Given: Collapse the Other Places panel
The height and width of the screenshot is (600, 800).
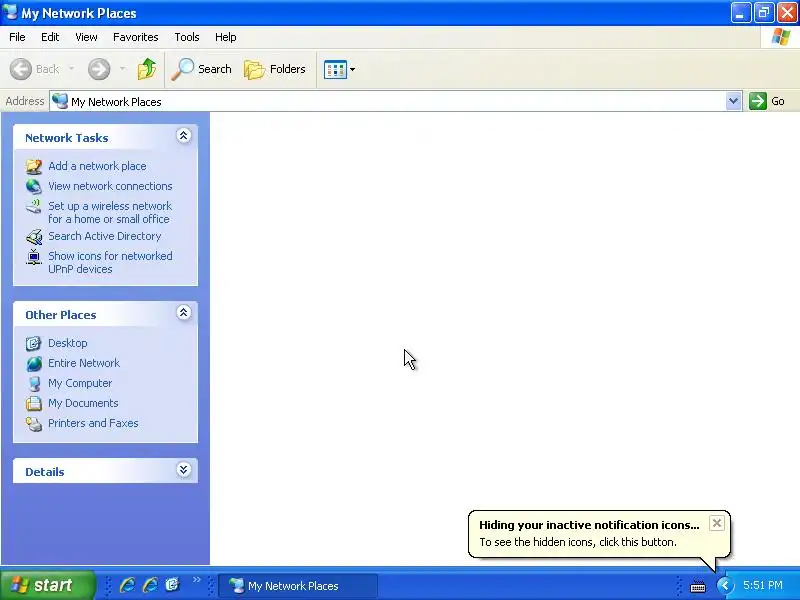Looking at the screenshot, I should [x=184, y=313].
